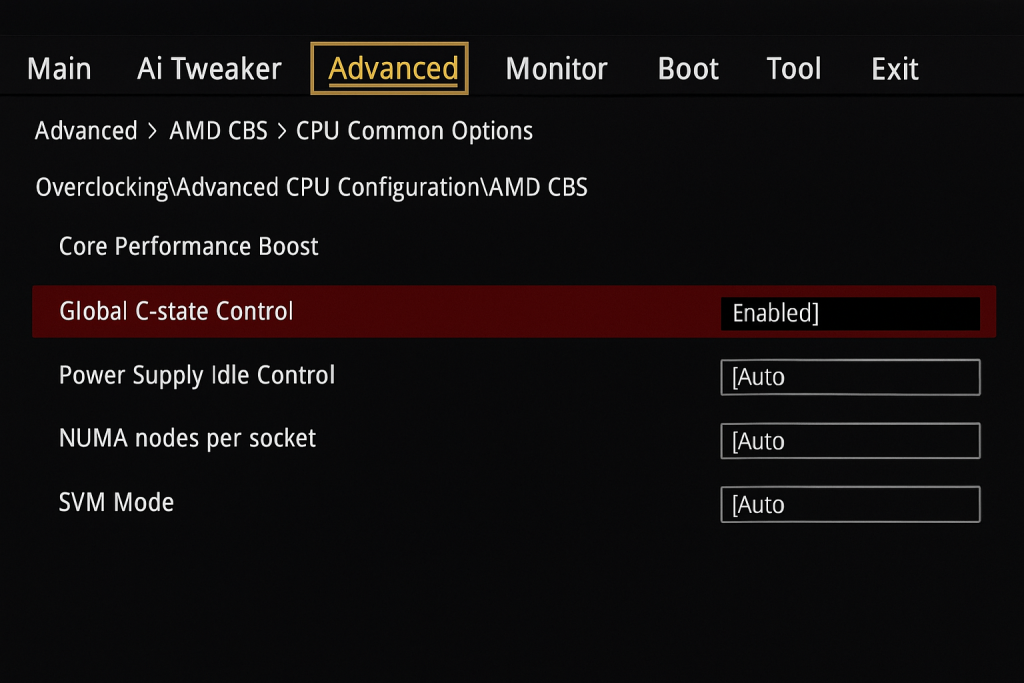1024x683 pixels.
Task: Switch to the Tool tab
Action: (794, 69)
